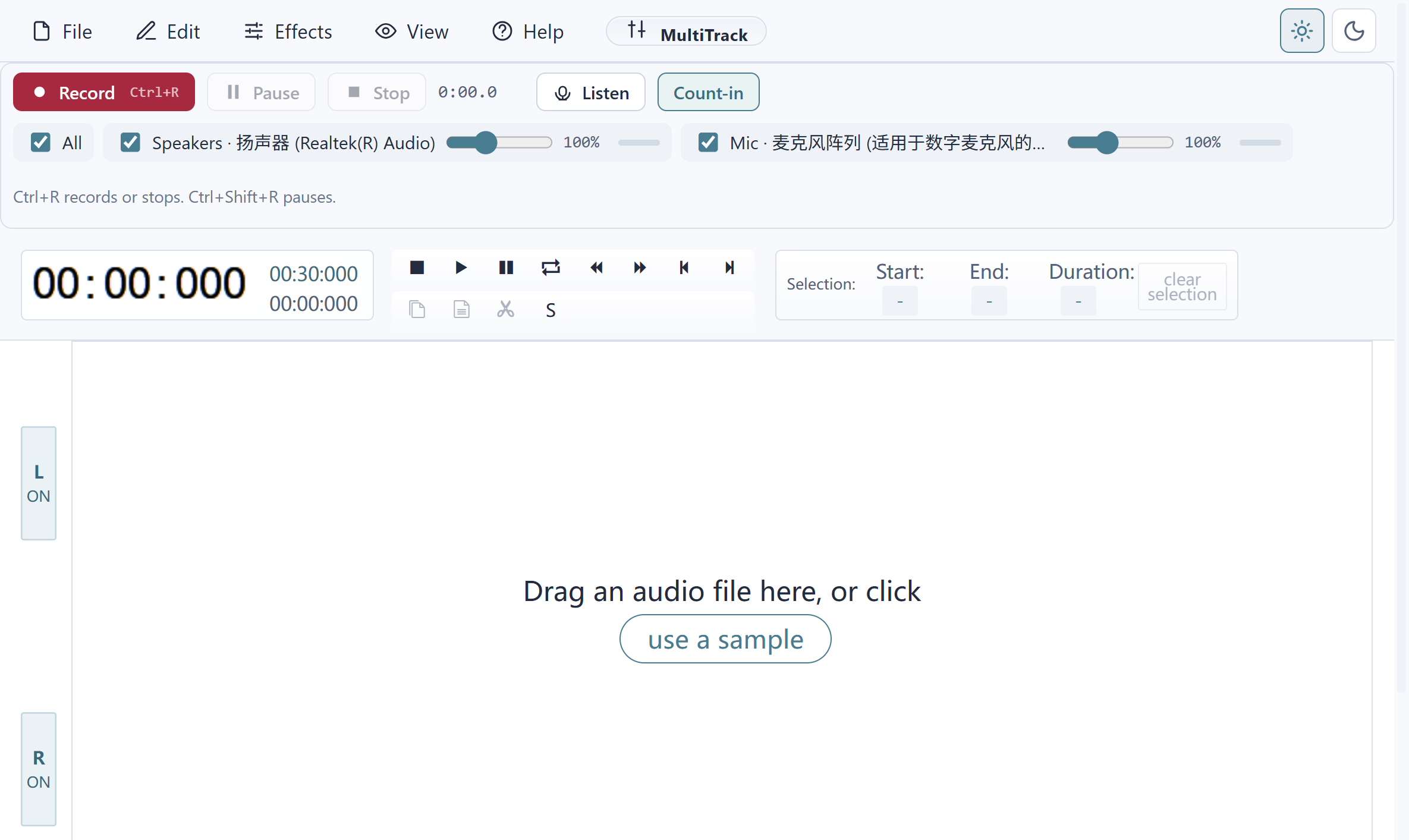Adjust the Speakers volume slider

click(x=499, y=143)
